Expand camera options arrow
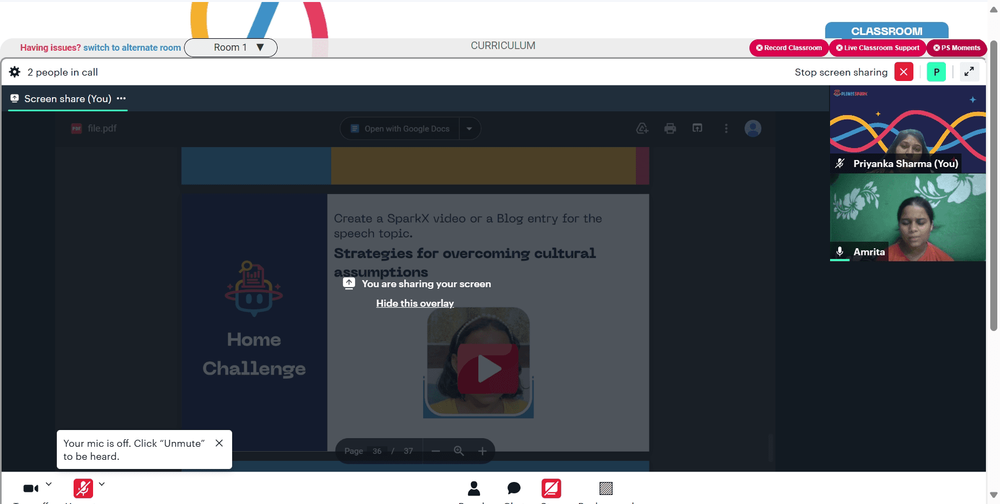Screen dimensions: 1000x504 point(49,484)
